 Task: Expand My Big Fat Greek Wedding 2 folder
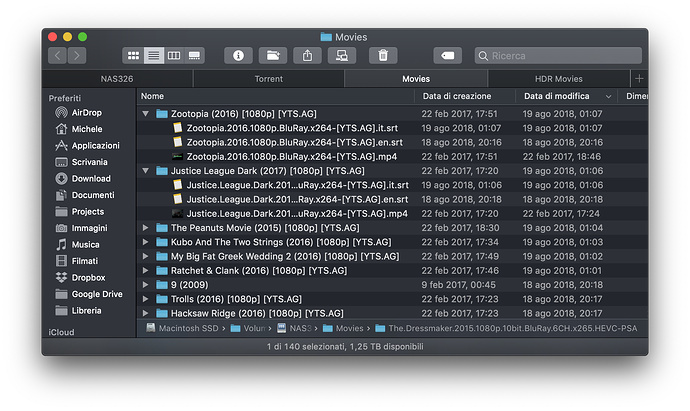146,256
